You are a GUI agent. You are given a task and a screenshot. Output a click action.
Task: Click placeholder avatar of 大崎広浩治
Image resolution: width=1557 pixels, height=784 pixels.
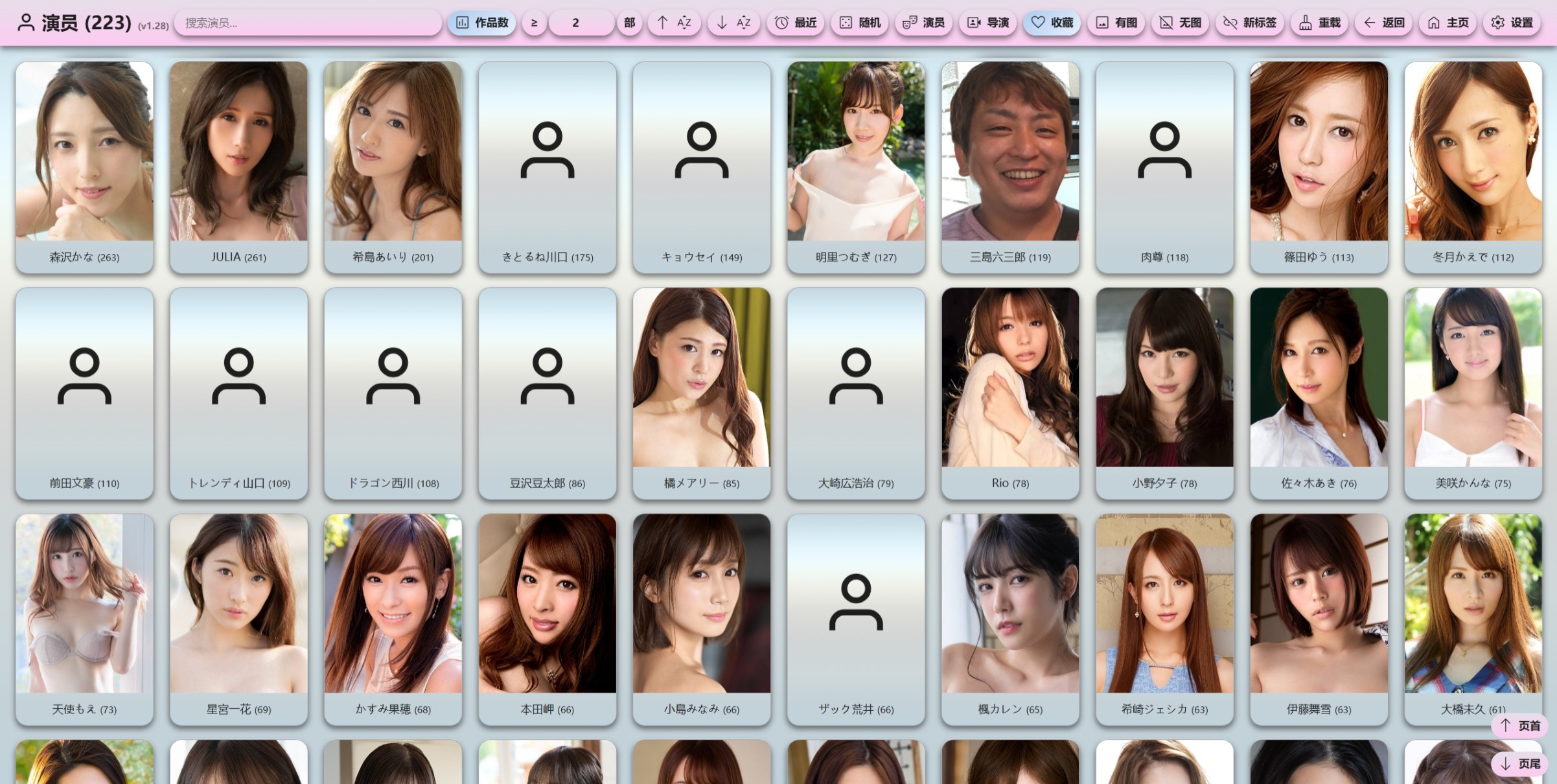pos(856,376)
